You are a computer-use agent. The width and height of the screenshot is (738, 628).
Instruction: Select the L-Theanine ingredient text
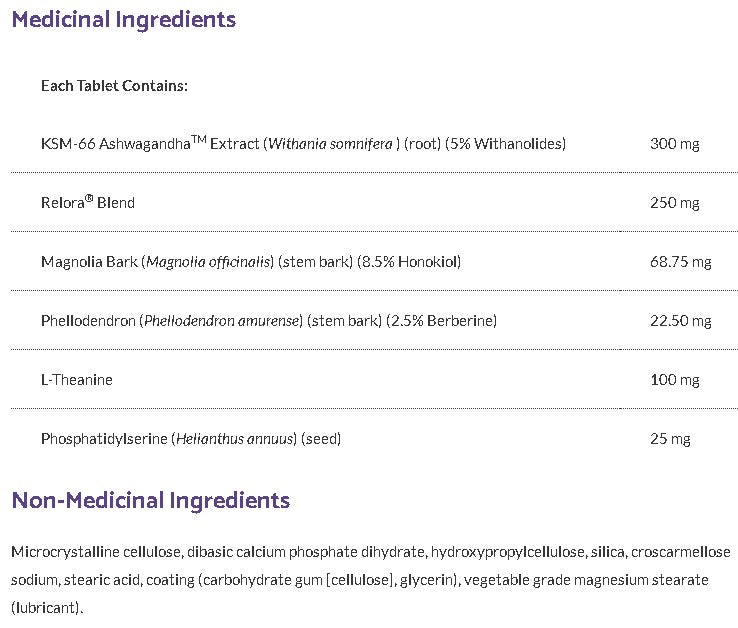point(77,380)
